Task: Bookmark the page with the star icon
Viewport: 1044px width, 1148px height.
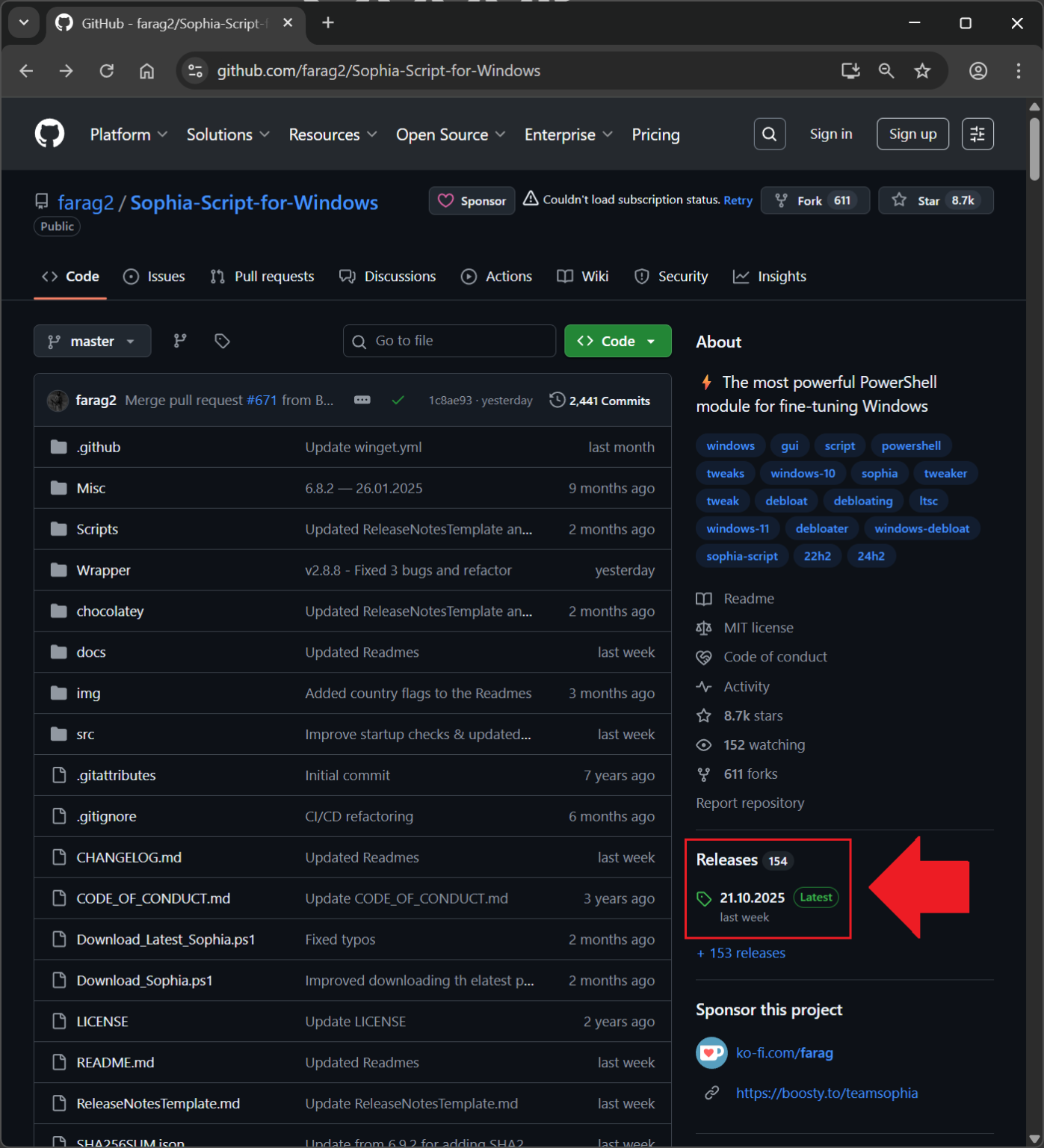Action: [x=922, y=71]
